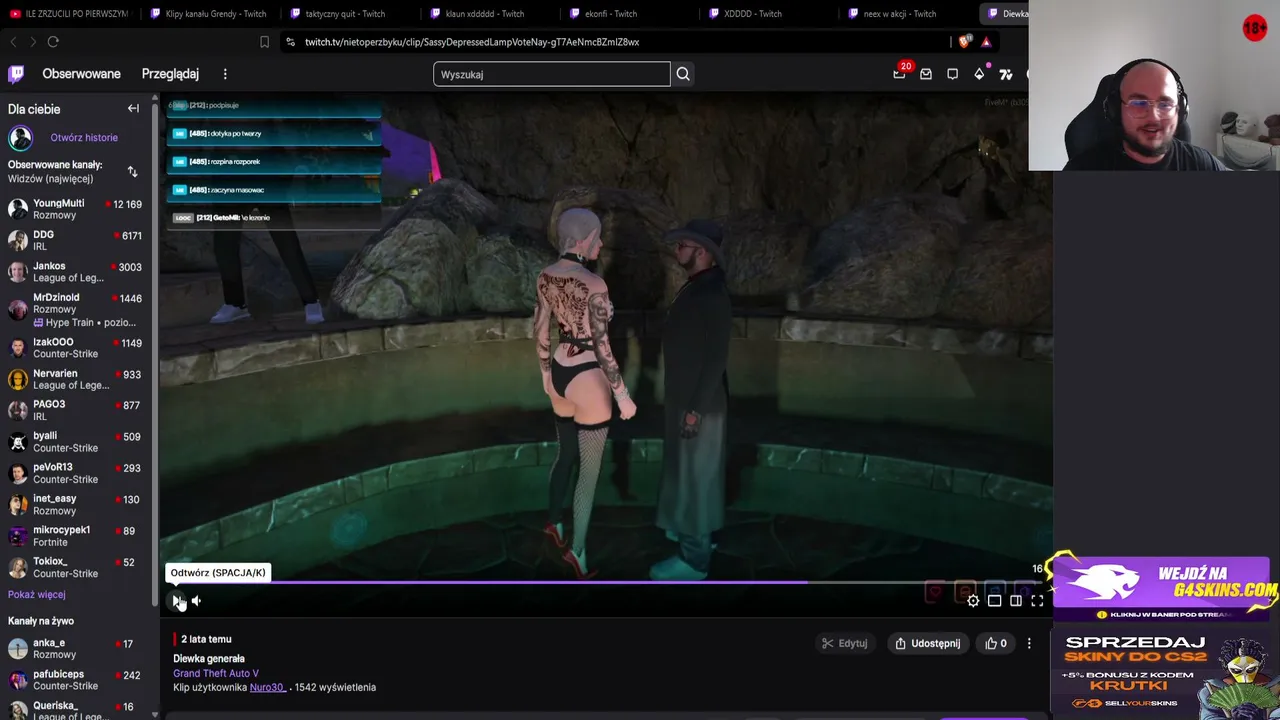Screen dimensions: 1280x720
Task: Bookmark this page with the bookmark icon
Action: coord(264,42)
